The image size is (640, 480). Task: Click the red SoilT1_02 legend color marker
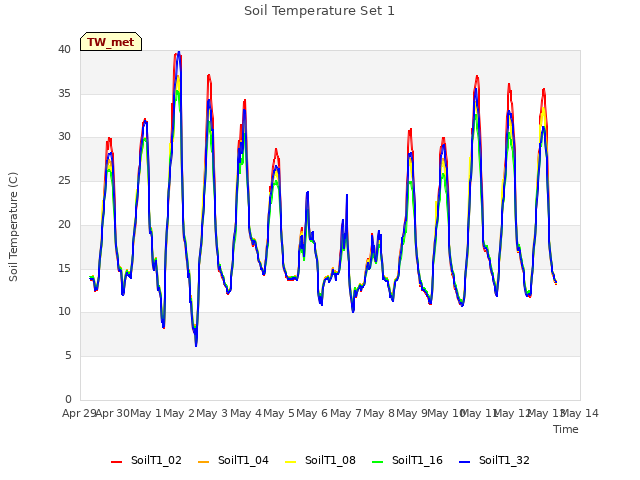116,462
